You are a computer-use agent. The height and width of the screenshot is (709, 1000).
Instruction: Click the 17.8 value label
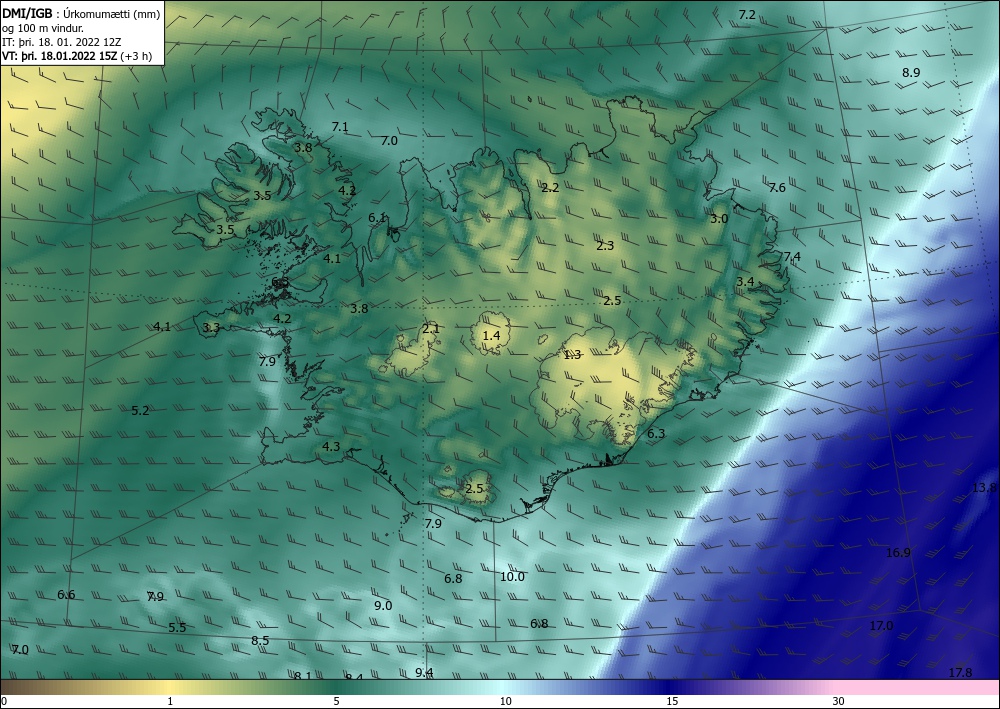[960, 673]
